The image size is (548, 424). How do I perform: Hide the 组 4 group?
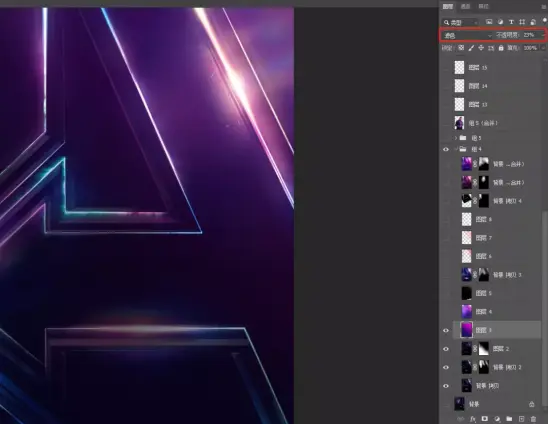(446, 149)
